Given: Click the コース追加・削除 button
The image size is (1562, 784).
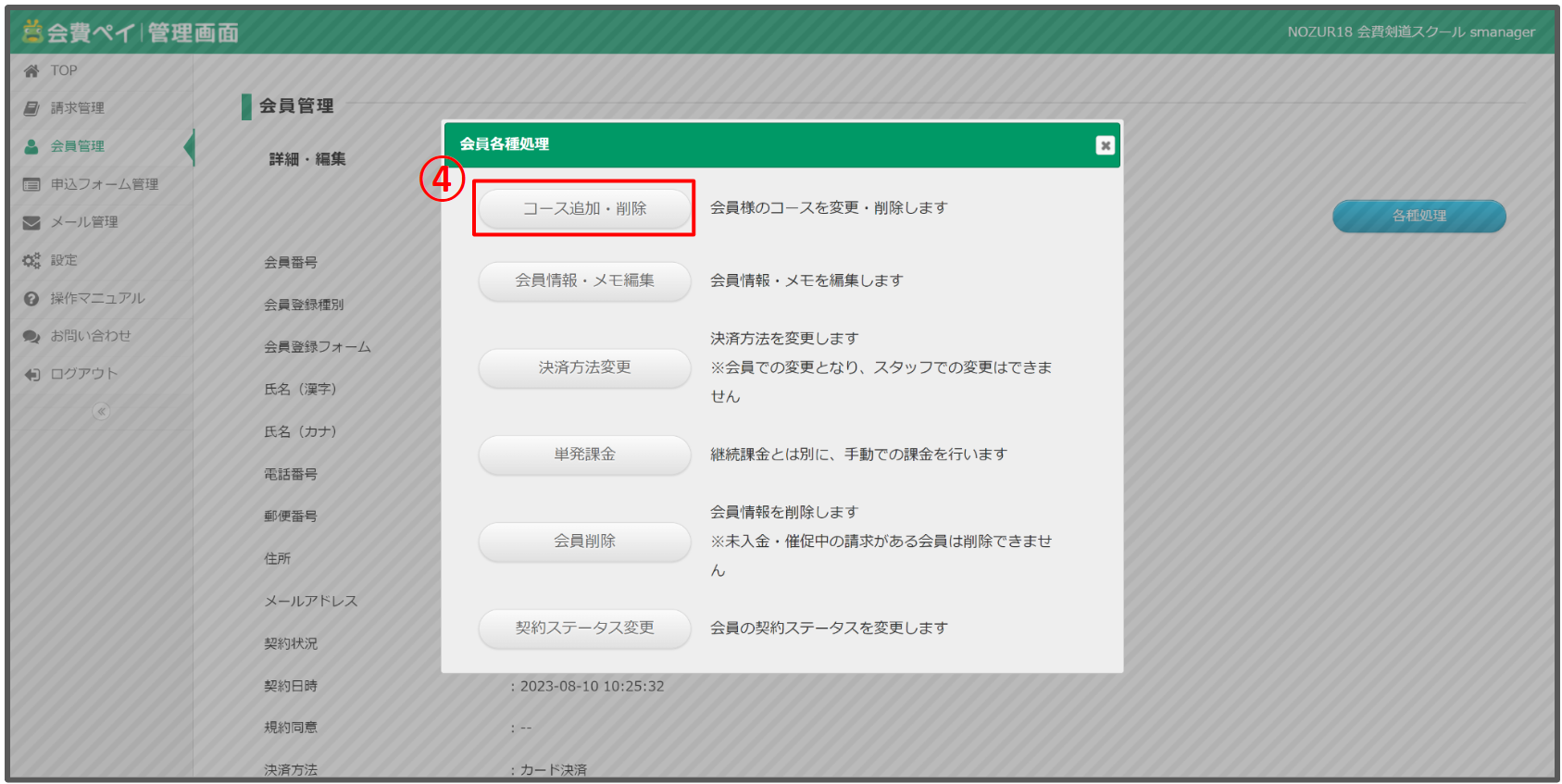Looking at the screenshot, I should pyautogui.click(x=584, y=208).
